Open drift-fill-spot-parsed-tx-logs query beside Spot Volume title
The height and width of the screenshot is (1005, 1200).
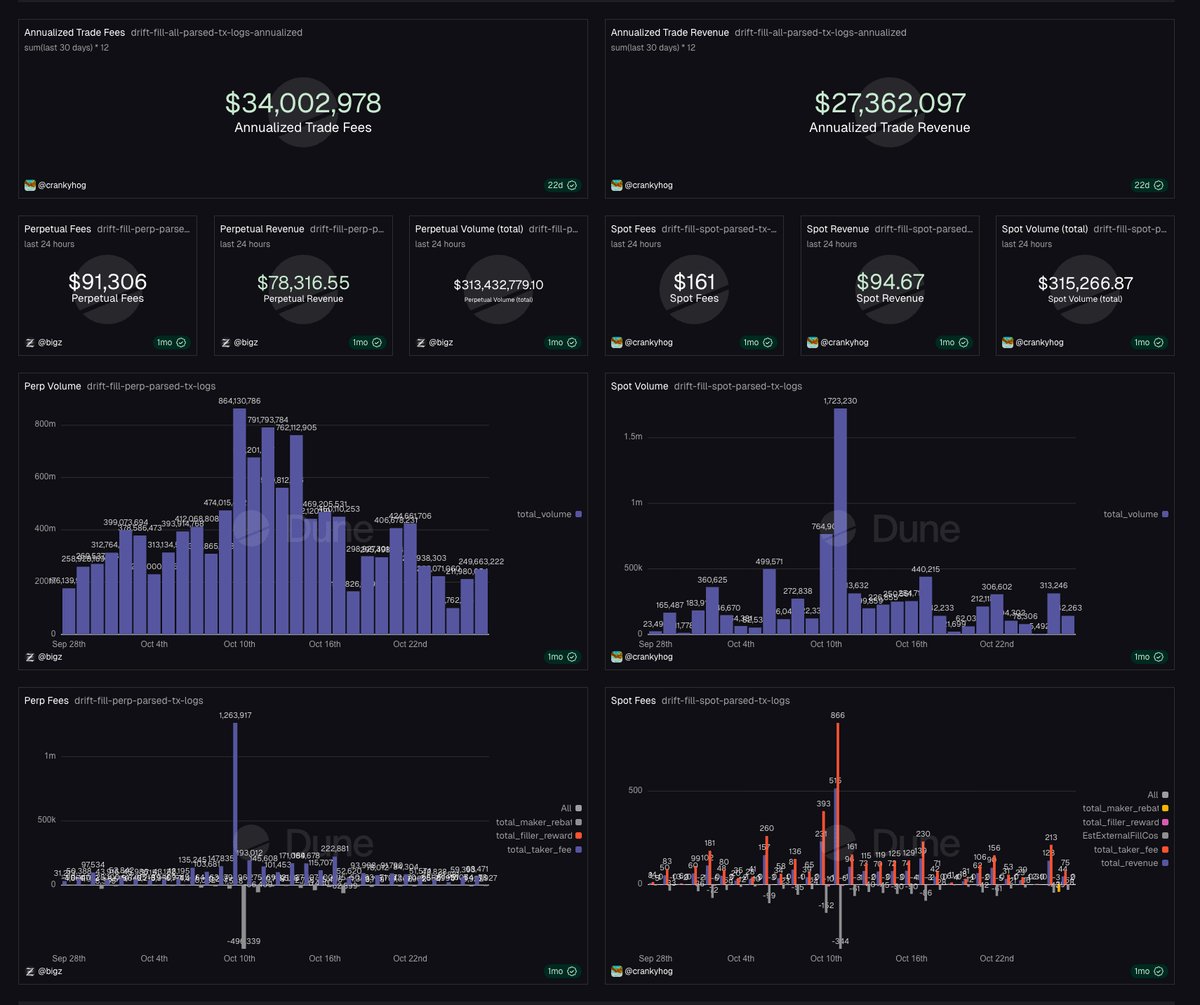738,385
